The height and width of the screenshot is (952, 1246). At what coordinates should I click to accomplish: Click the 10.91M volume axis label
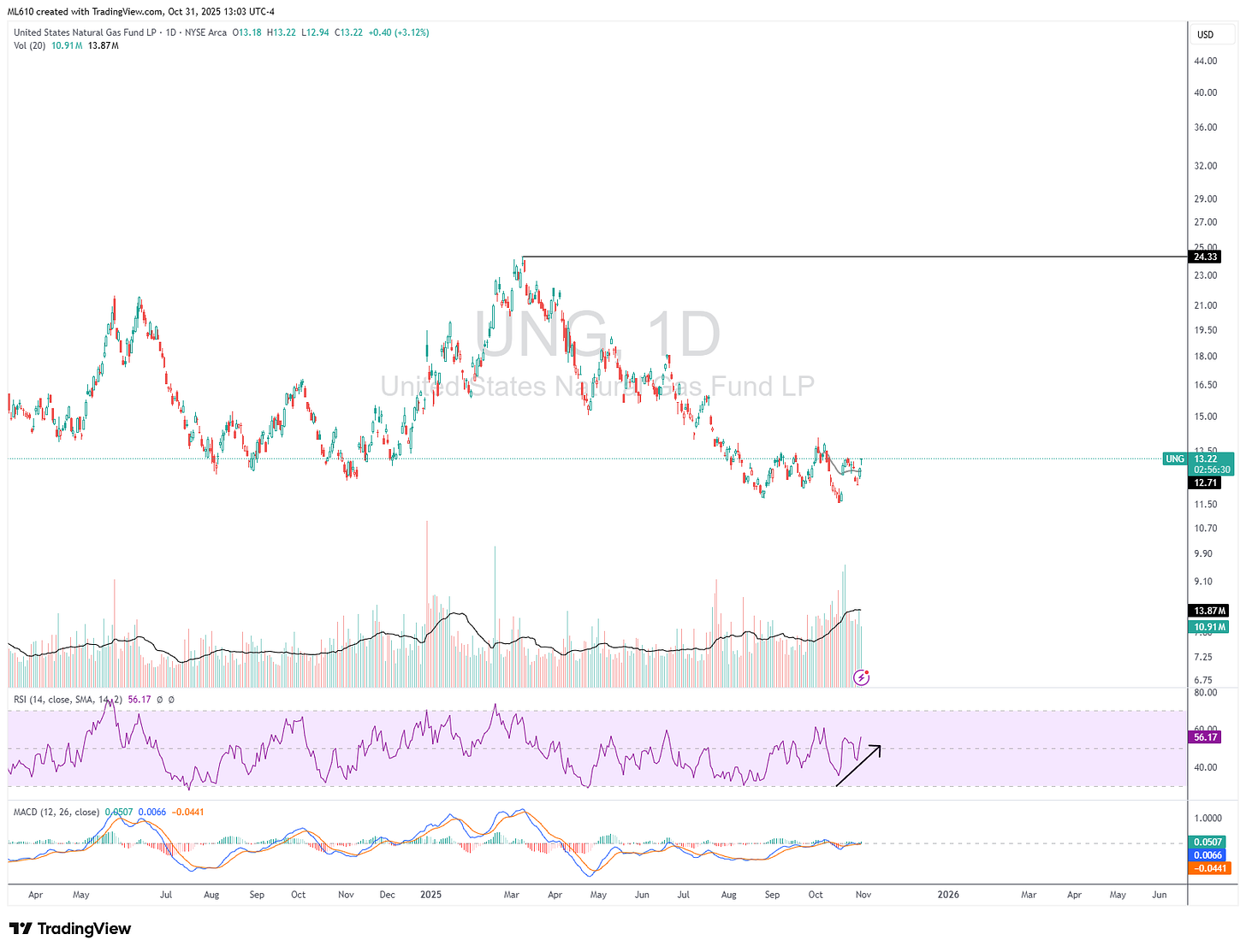tap(1209, 627)
